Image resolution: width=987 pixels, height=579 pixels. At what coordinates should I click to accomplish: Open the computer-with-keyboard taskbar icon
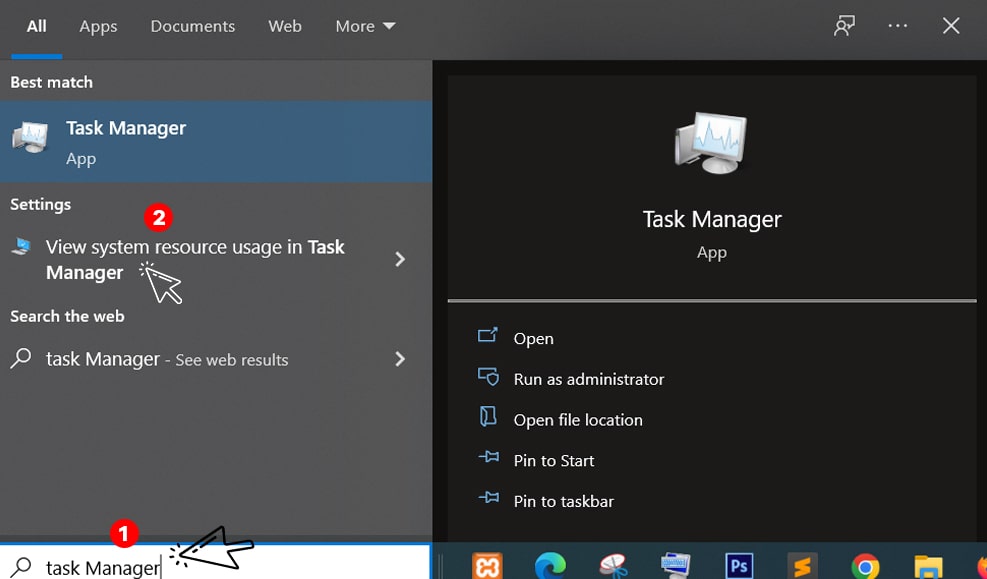pyautogui.click(x=676, y=565)
